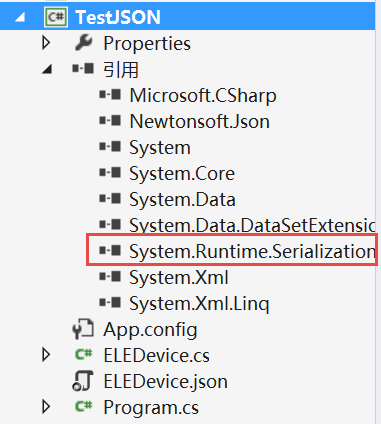The width and height of the screenshot is (381, 424).
Task: Collapse the TestJSON project node
Action: (x=20, y=17)
